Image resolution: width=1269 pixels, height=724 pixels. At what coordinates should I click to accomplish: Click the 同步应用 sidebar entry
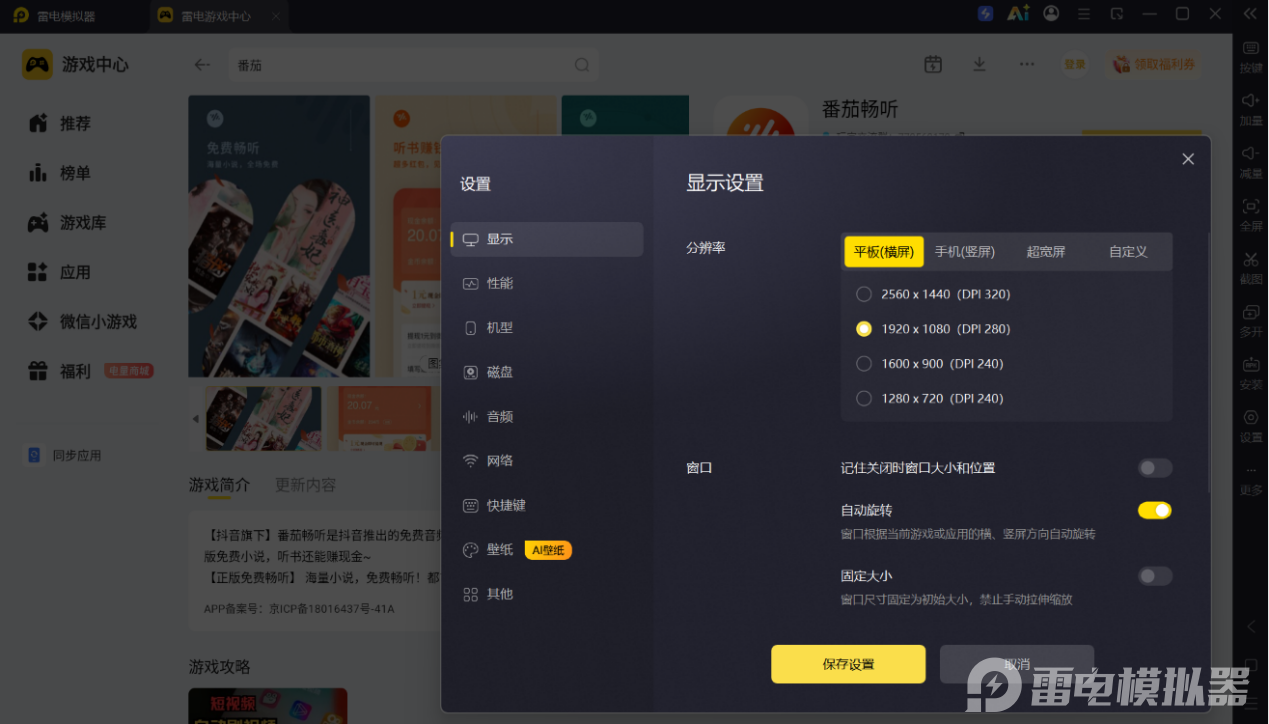[64, 455]
